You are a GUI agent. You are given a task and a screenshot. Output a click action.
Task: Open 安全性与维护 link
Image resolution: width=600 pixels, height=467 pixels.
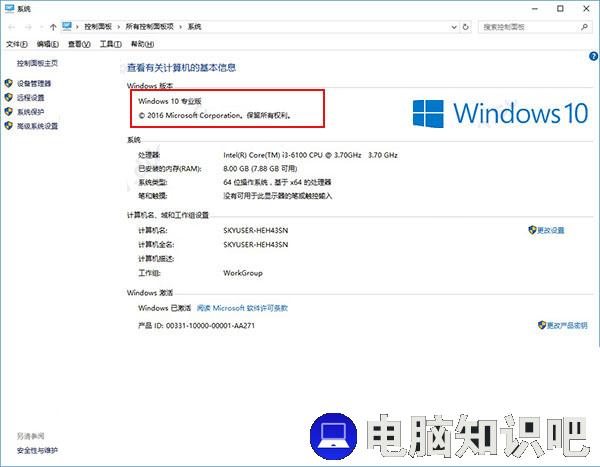pos(37,451)
